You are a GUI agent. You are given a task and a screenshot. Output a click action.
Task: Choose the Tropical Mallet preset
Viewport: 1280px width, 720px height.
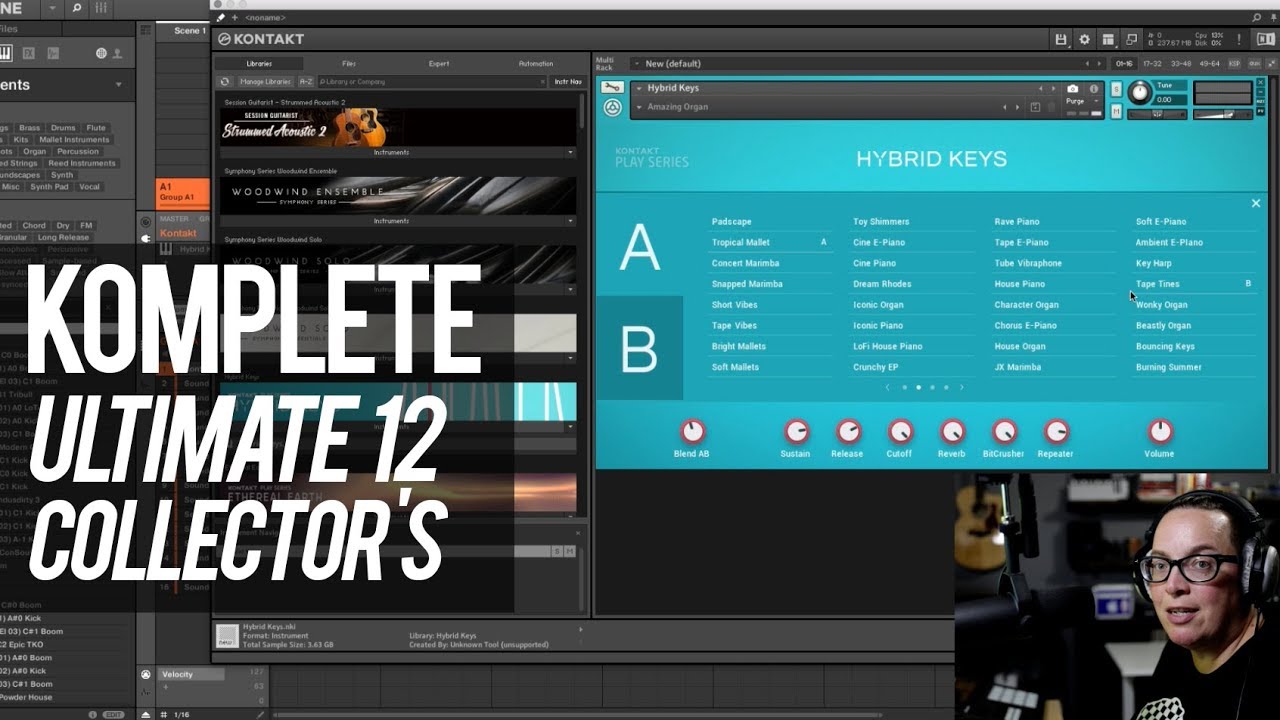(741, 242)
